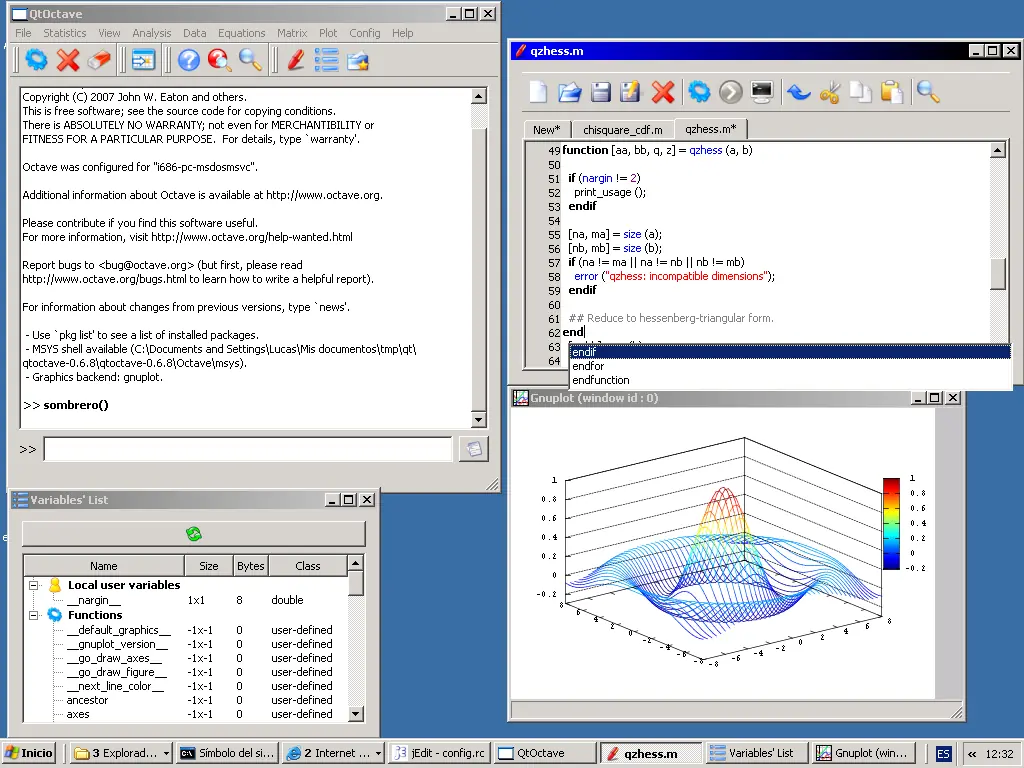Click the open folder icon in editor toolbar

click(x=569, y=92)
